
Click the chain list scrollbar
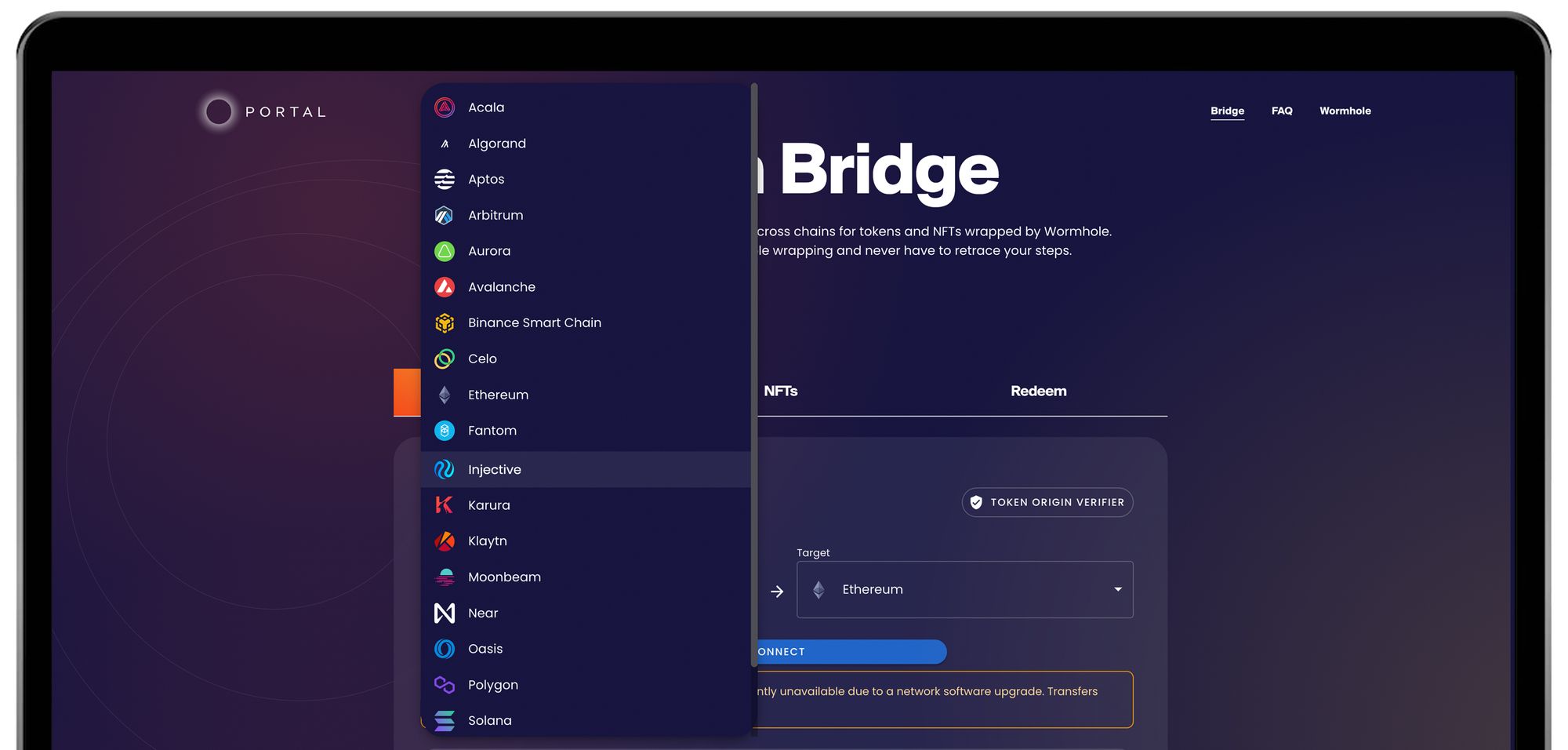click(754, 375)
